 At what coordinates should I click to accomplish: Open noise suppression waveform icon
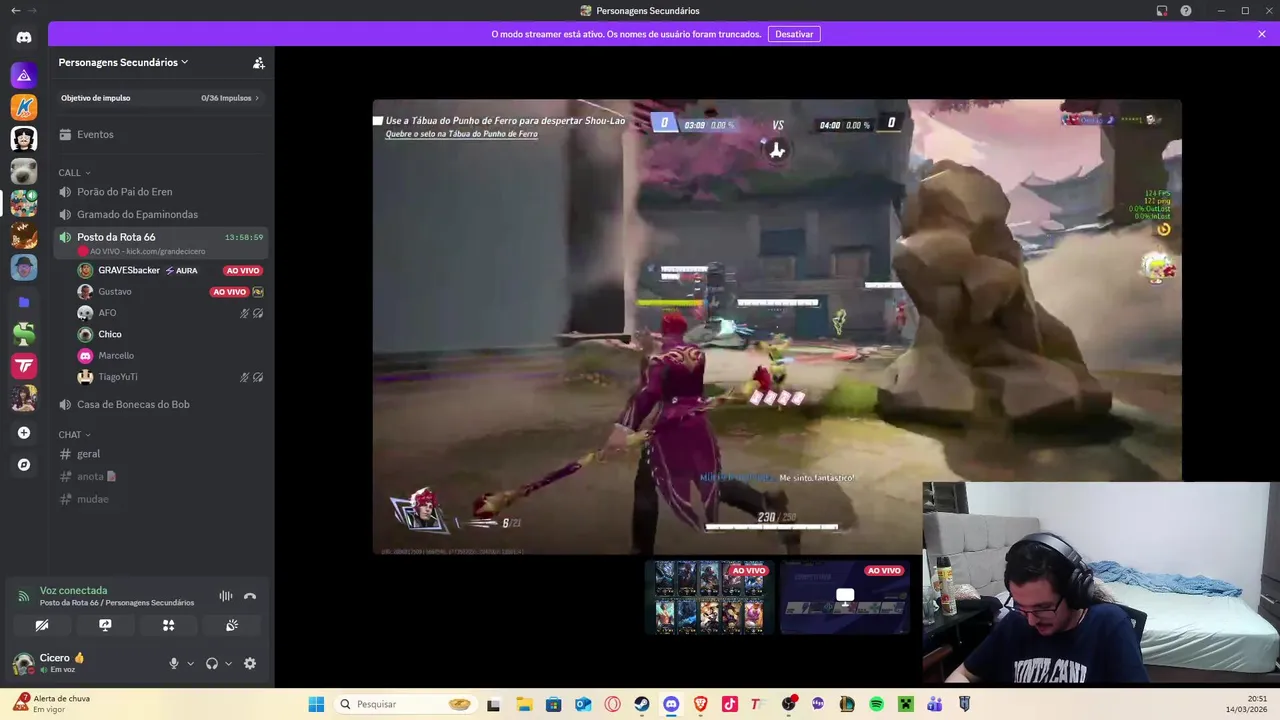point(226,596)
